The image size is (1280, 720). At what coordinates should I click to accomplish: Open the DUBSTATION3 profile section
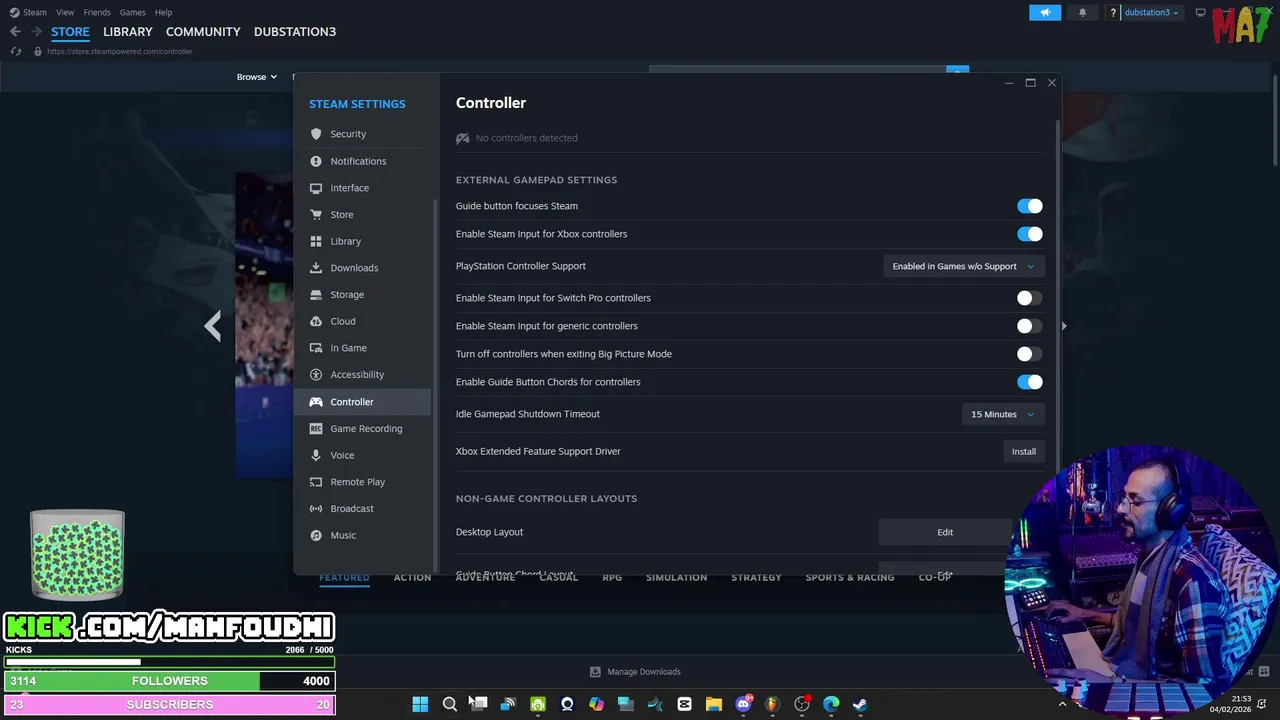tap(295, 32)
